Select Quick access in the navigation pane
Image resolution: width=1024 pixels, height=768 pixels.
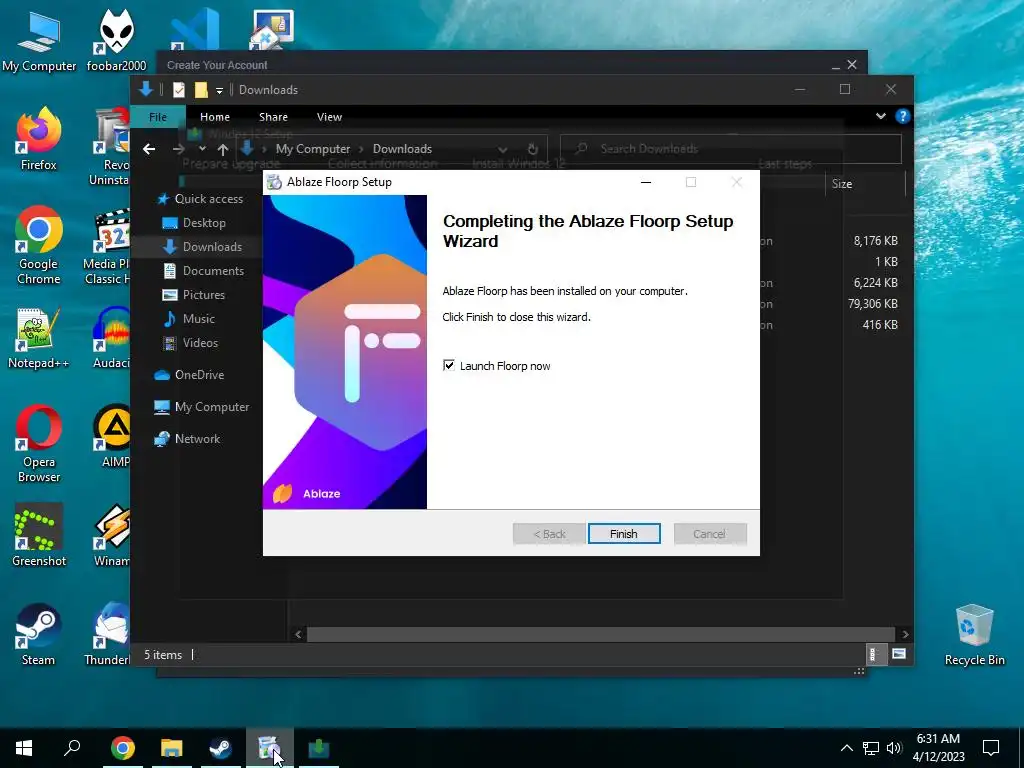point(200,199)
